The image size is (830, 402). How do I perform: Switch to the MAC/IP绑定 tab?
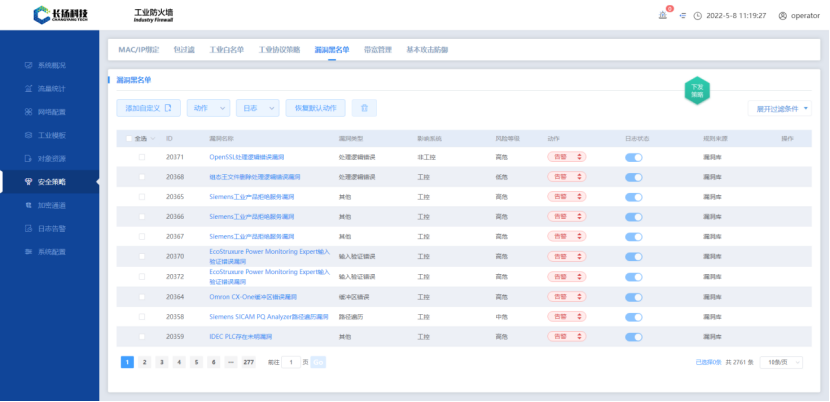[x=138, y=48]
